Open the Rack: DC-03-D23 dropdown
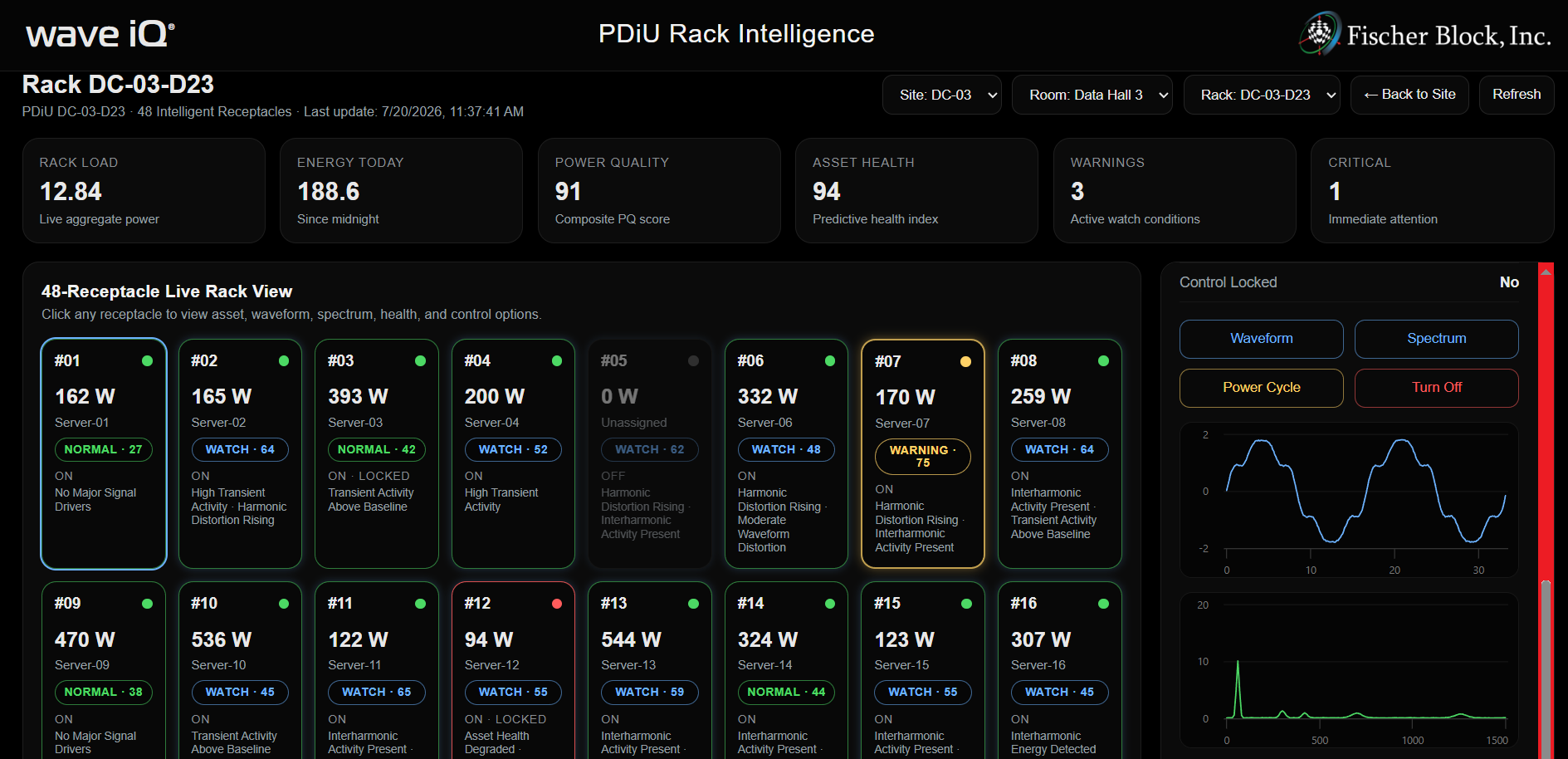This screenshot has width=1568, height=759. coord(1262,95)
